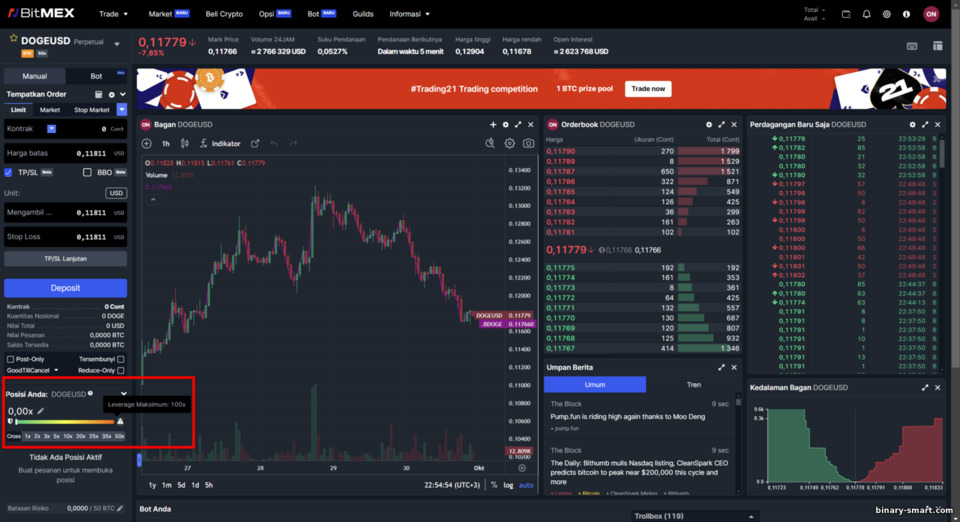Expand the Trollbox panel arrow
The width and height of the screenshot is (960, 522).
[751, 516]
